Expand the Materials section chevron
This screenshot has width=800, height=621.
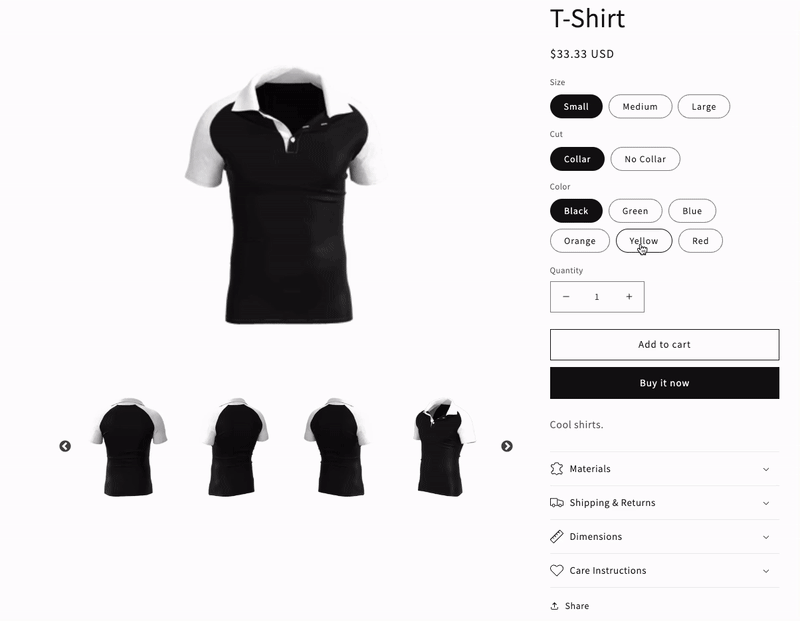pos(766,469)
